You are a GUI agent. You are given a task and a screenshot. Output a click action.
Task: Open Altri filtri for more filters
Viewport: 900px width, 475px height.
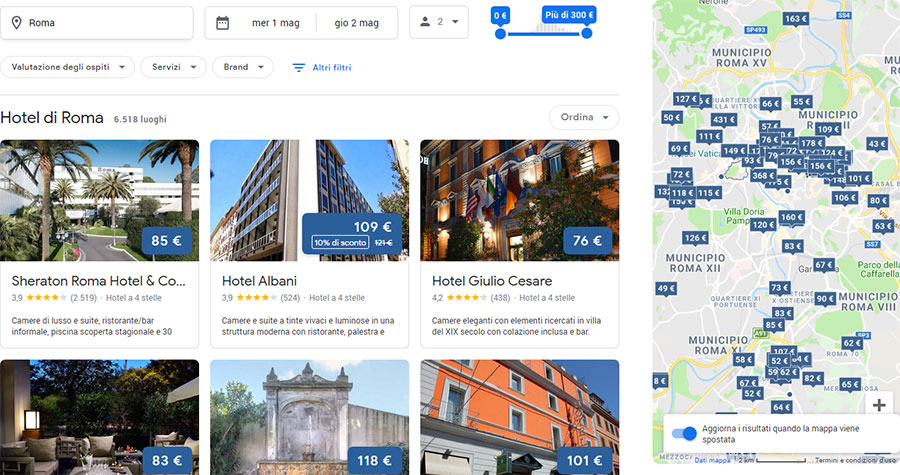coord(332,68)
